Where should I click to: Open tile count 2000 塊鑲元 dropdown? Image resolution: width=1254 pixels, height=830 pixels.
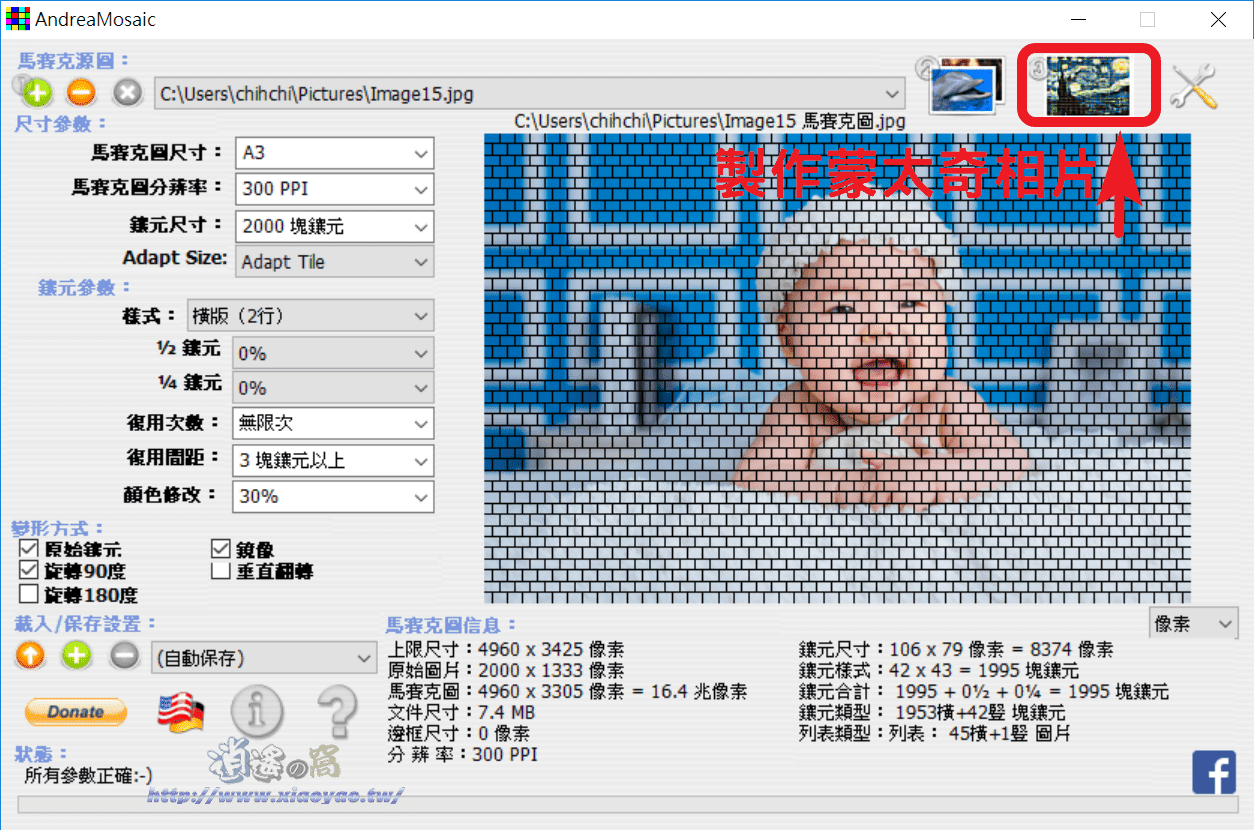(x=335, y=226)
